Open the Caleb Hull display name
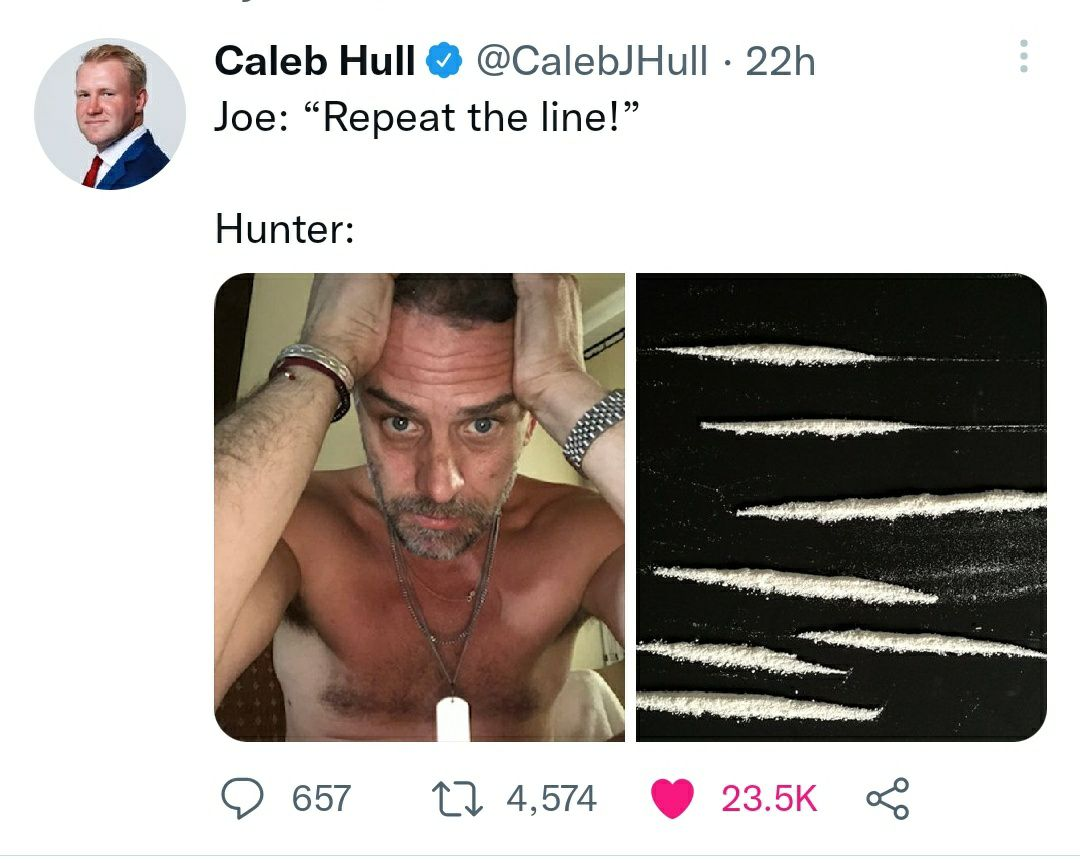Screen dimensions: 1080x863 315,62
